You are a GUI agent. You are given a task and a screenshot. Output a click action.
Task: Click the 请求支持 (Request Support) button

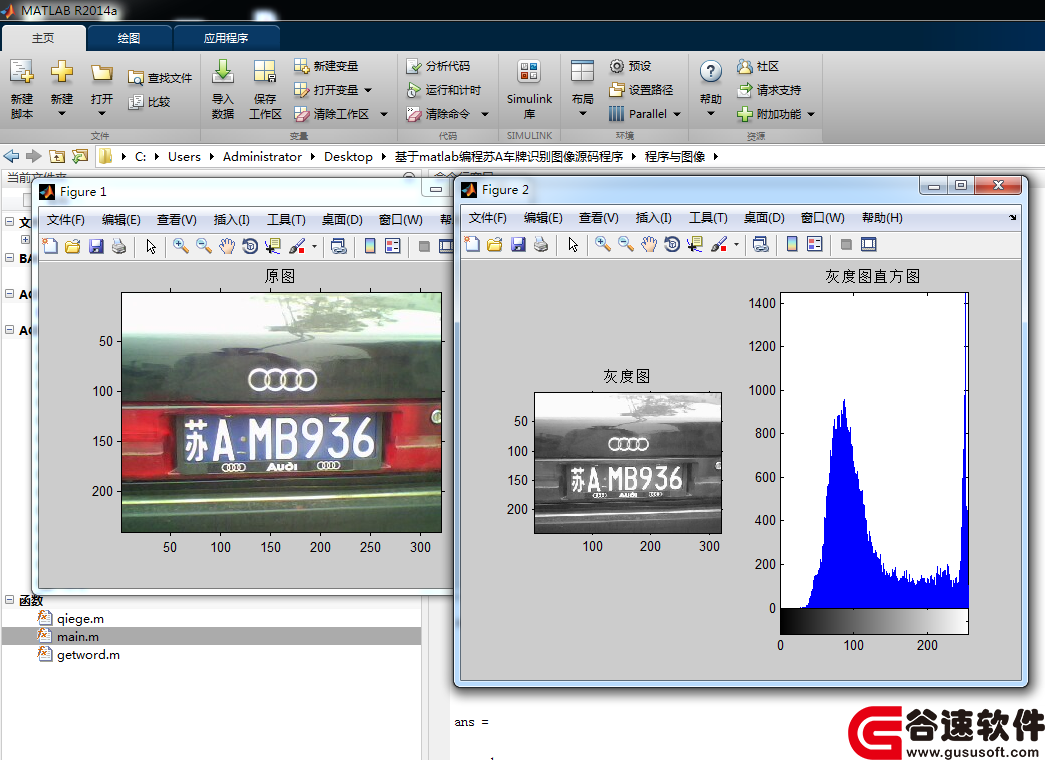click(768, 90)
